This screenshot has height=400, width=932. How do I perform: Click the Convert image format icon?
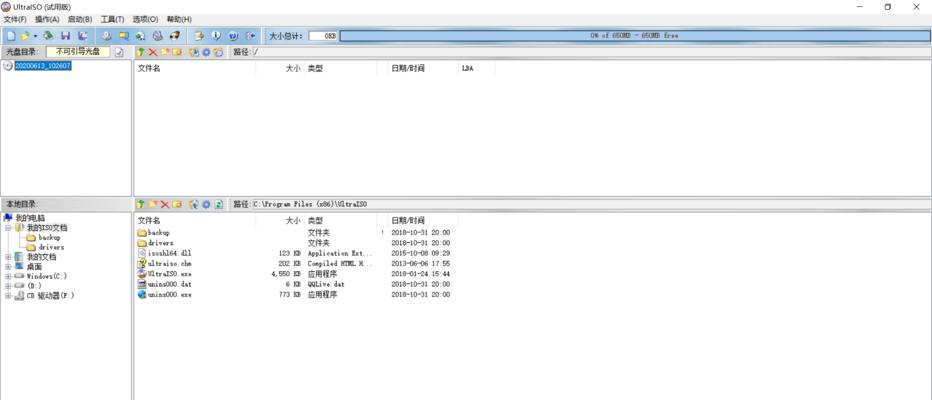tap(124, 36)
